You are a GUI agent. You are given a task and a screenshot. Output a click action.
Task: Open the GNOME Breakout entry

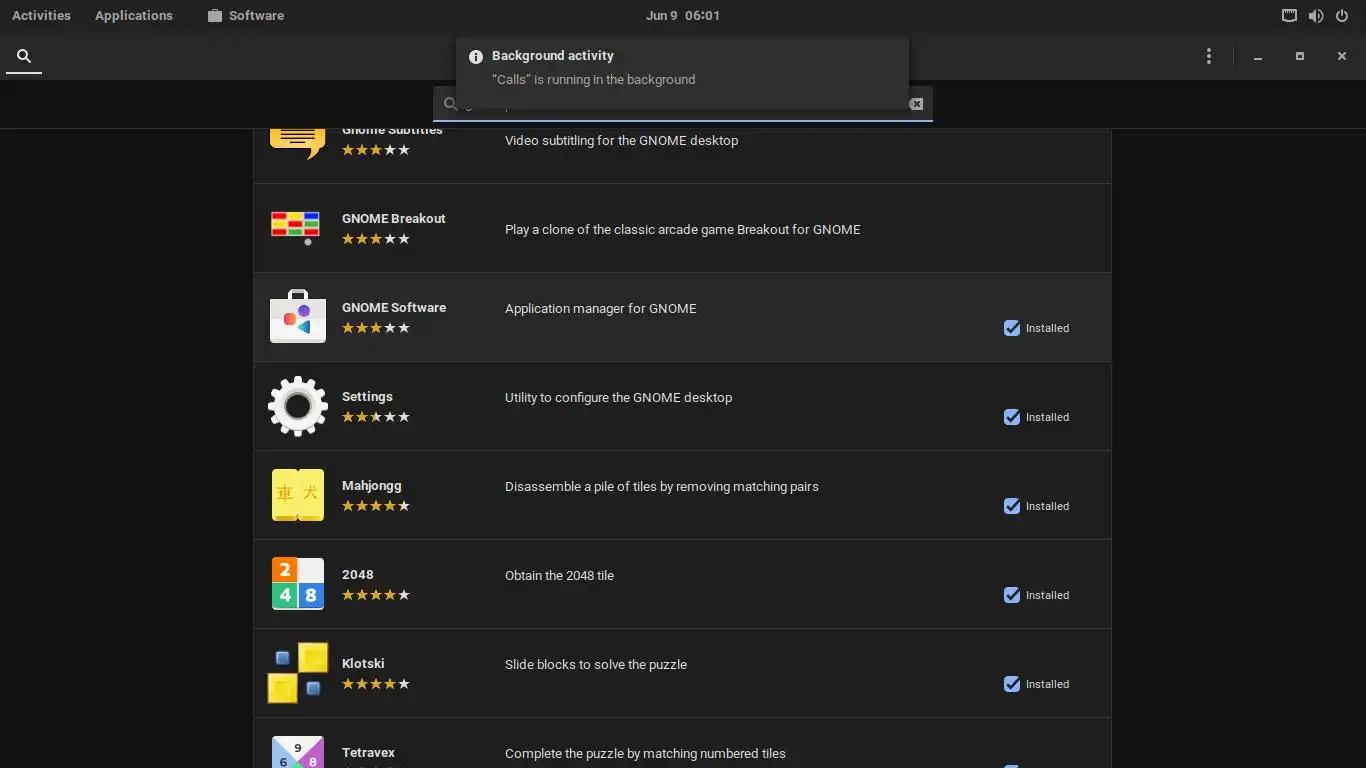682,228
